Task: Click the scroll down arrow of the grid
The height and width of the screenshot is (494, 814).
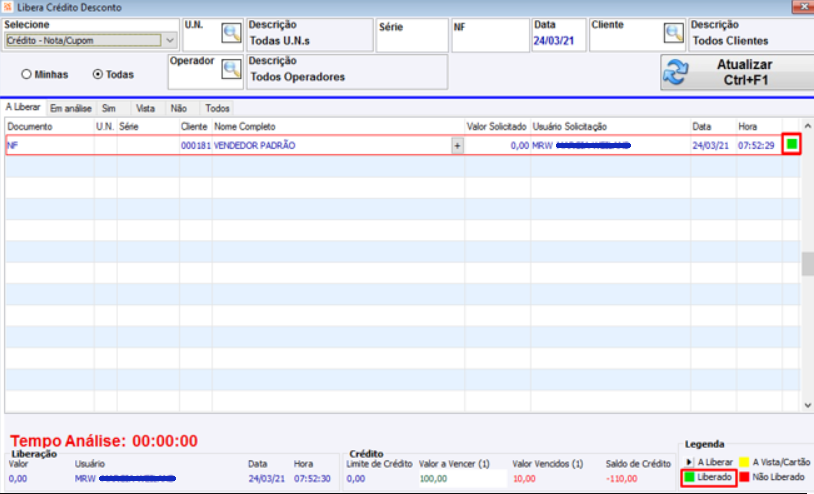Action: coord(807,405)
